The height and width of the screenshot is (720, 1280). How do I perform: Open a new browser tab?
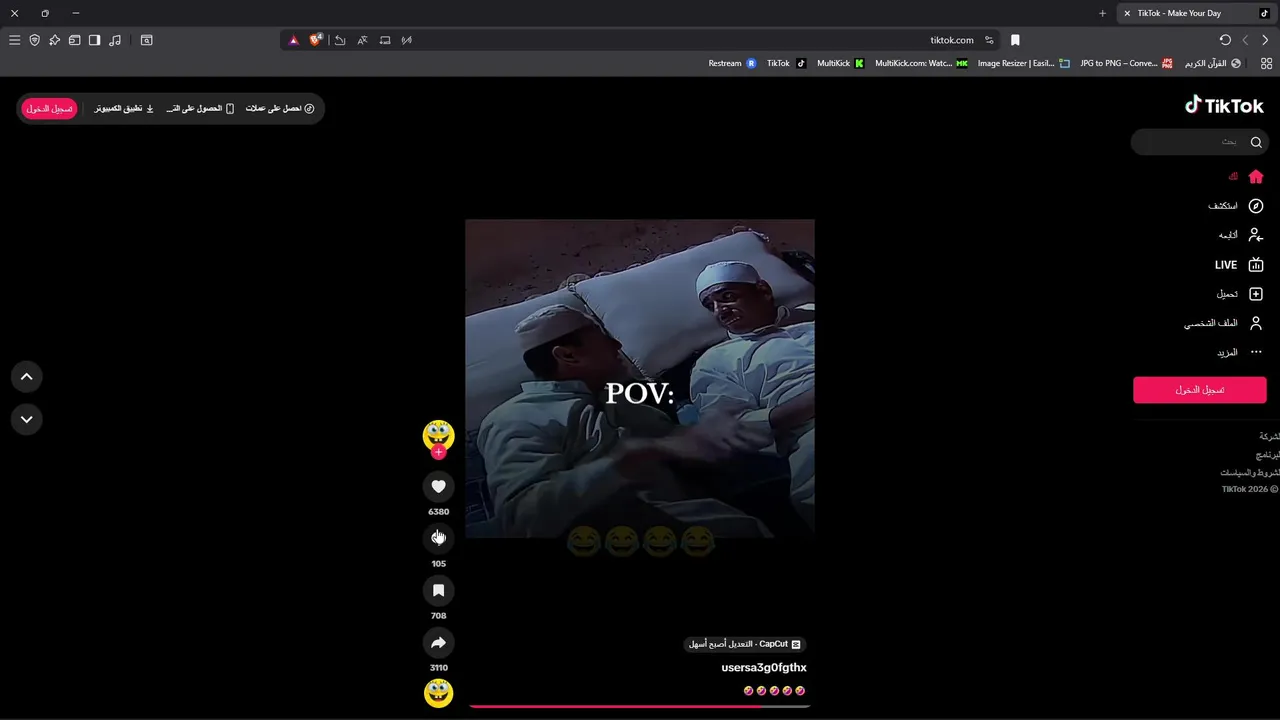click(1102, 13)
